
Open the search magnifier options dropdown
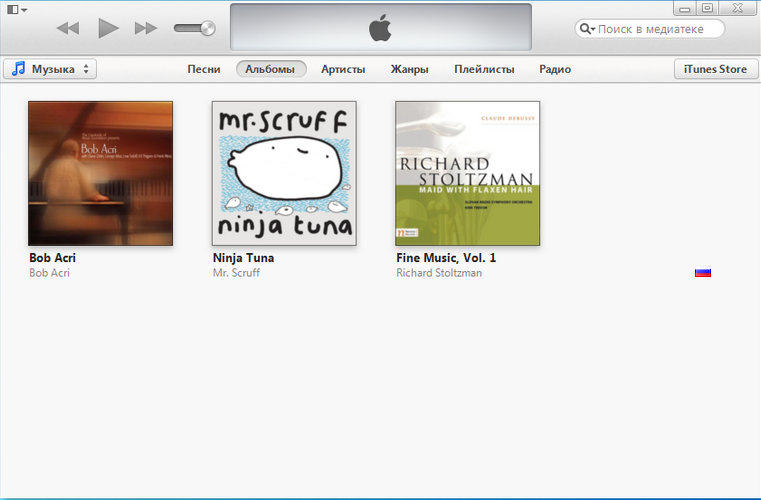point(587,29)
